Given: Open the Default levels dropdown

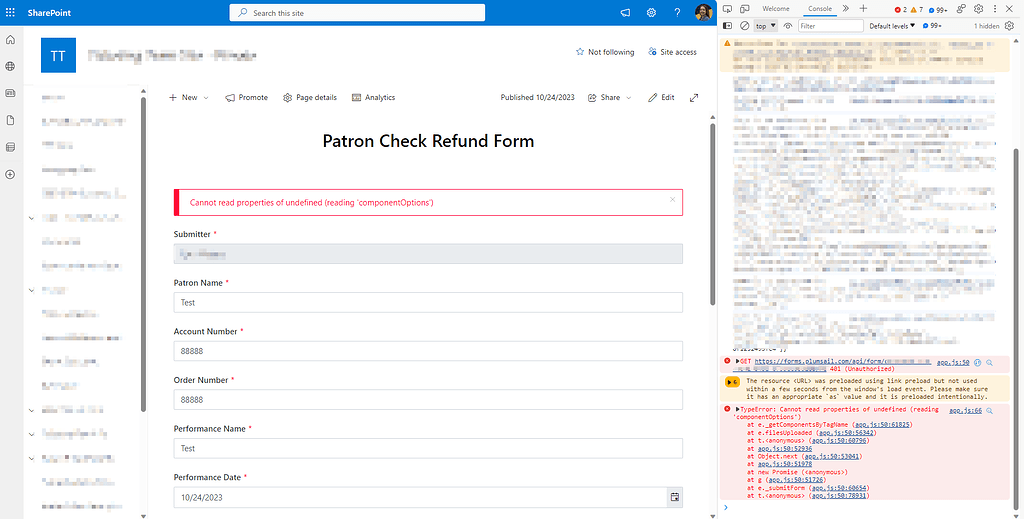Looking at the screenshot, I should 892,26.
